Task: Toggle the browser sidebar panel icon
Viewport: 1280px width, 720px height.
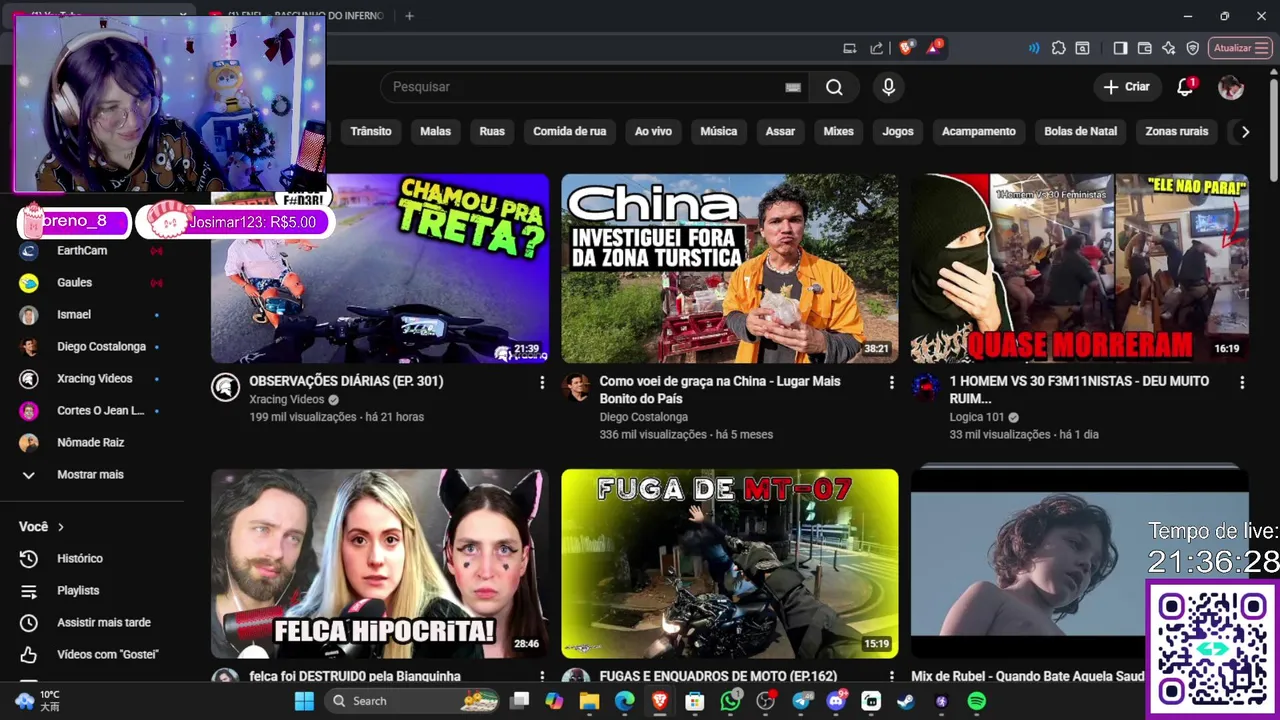Action: [x=1120, y=48]
